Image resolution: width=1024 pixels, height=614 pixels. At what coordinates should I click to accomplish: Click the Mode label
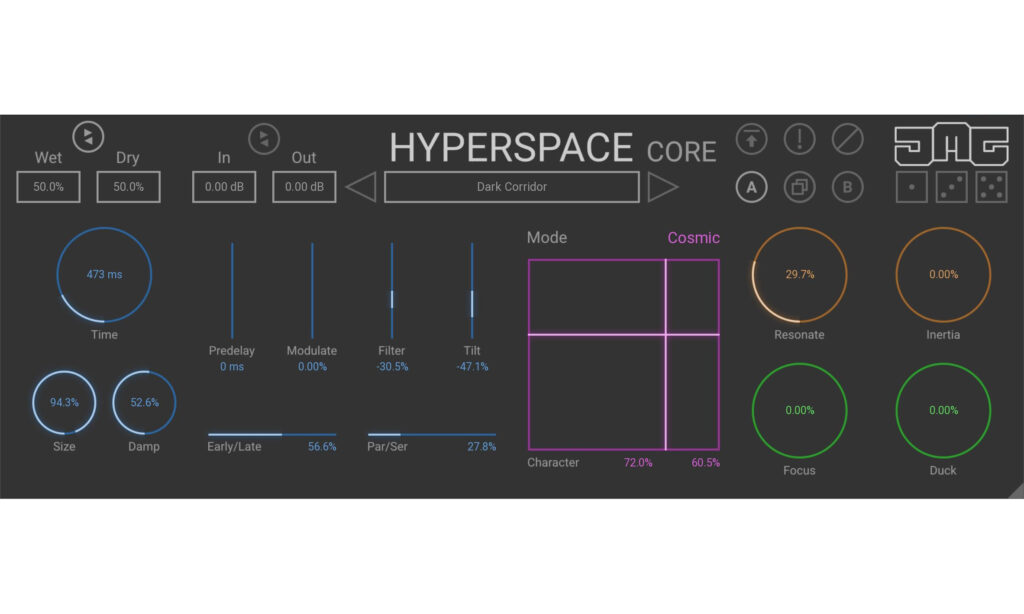tap(547, 238)
